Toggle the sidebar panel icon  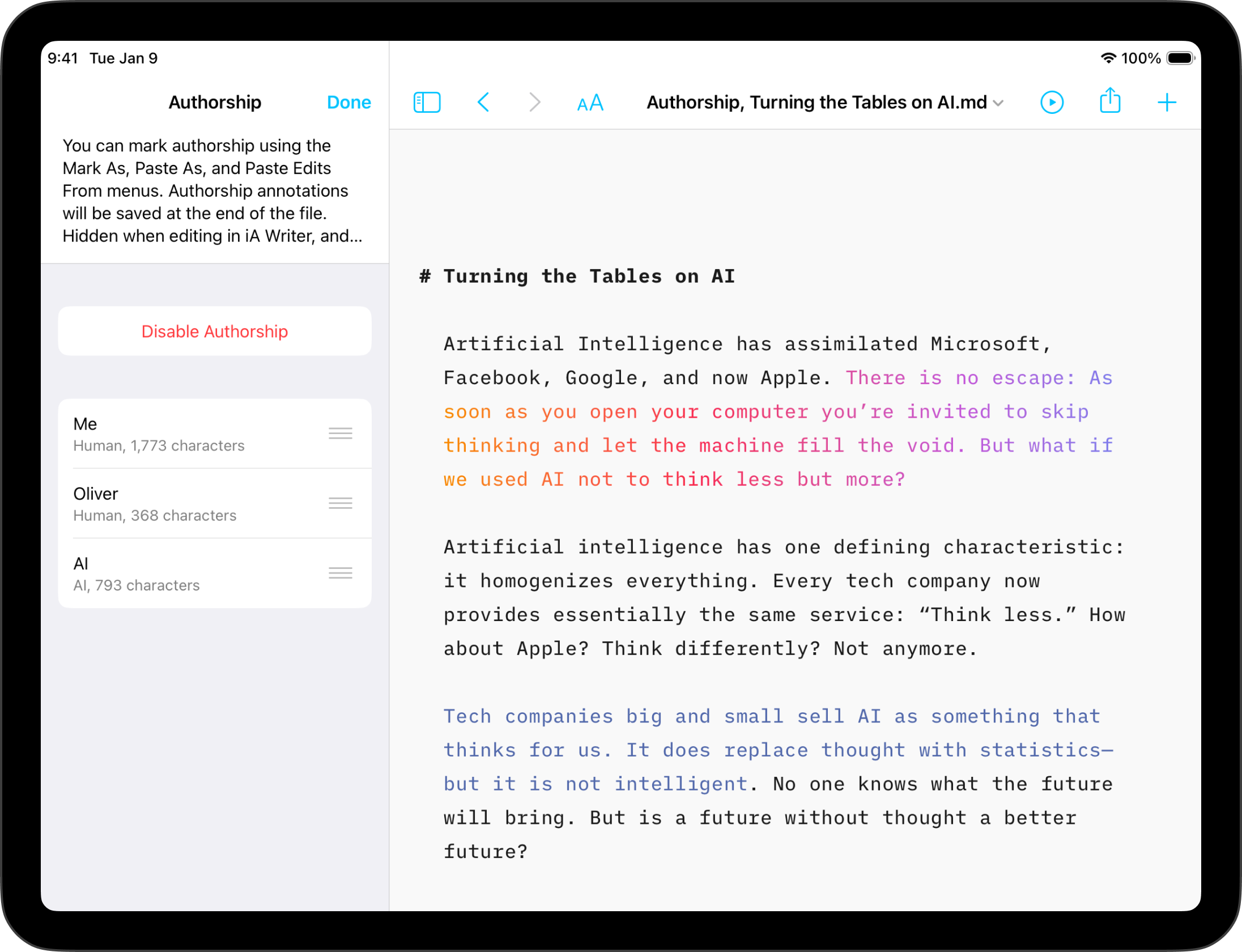click(427, 103)
